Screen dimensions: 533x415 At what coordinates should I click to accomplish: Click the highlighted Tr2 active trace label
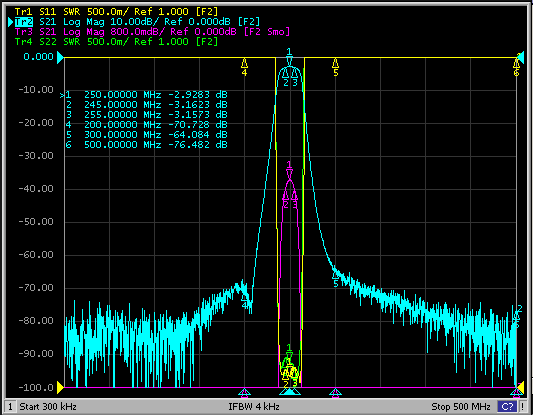24,22
